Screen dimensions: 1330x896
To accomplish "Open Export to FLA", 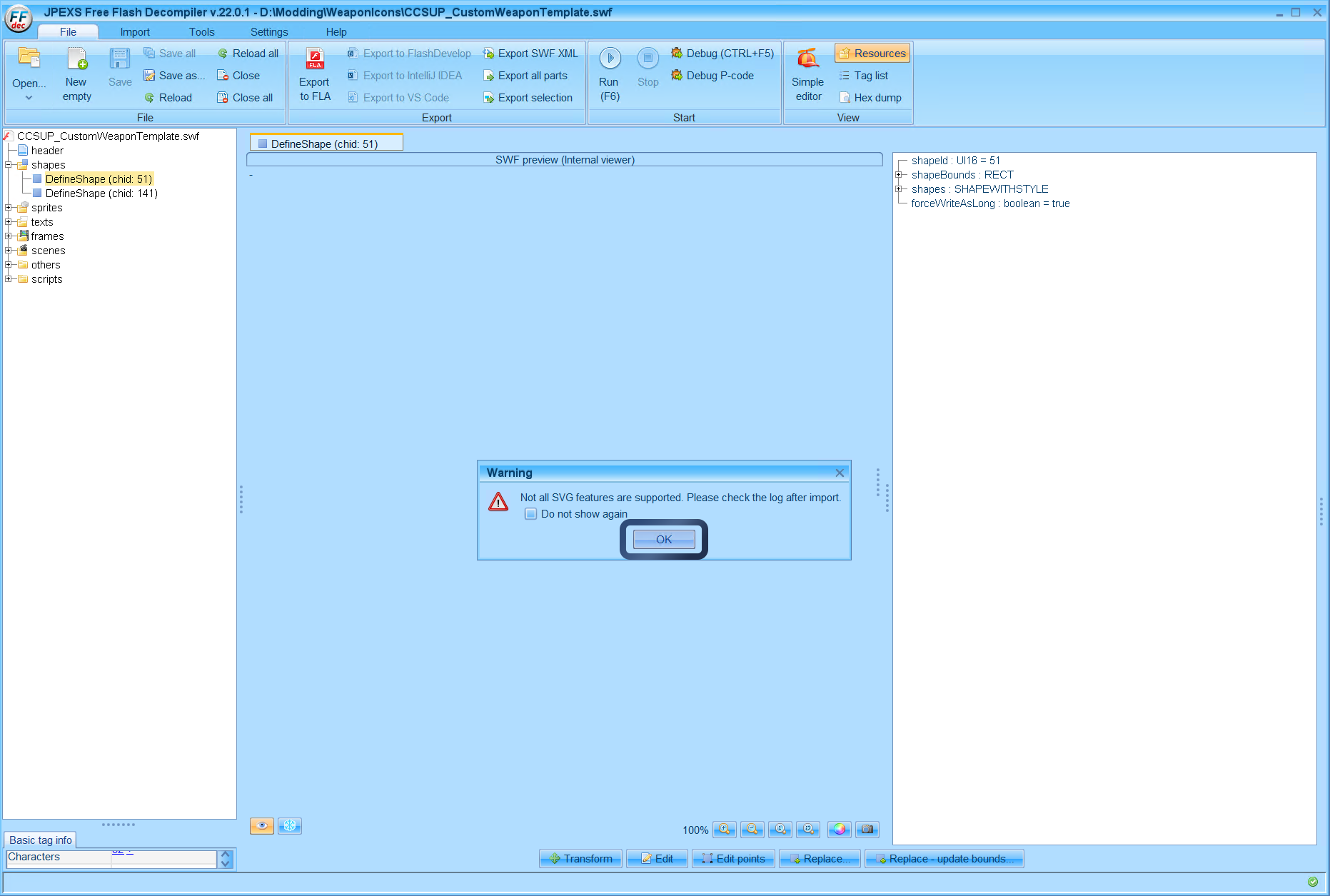I will point(313,74).
